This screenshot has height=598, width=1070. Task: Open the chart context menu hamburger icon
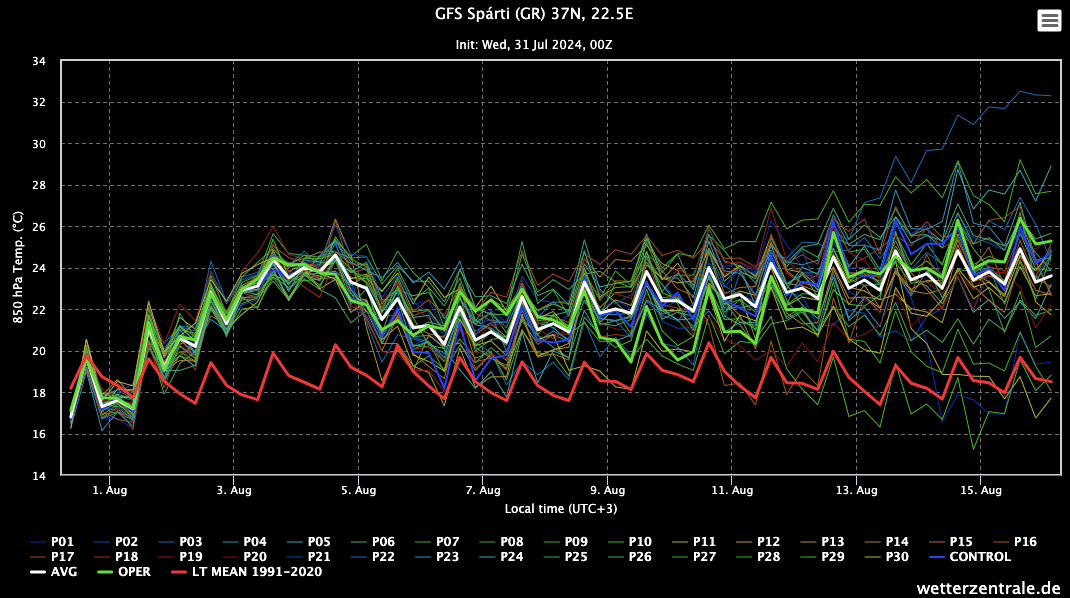(x=1049, y=20)
